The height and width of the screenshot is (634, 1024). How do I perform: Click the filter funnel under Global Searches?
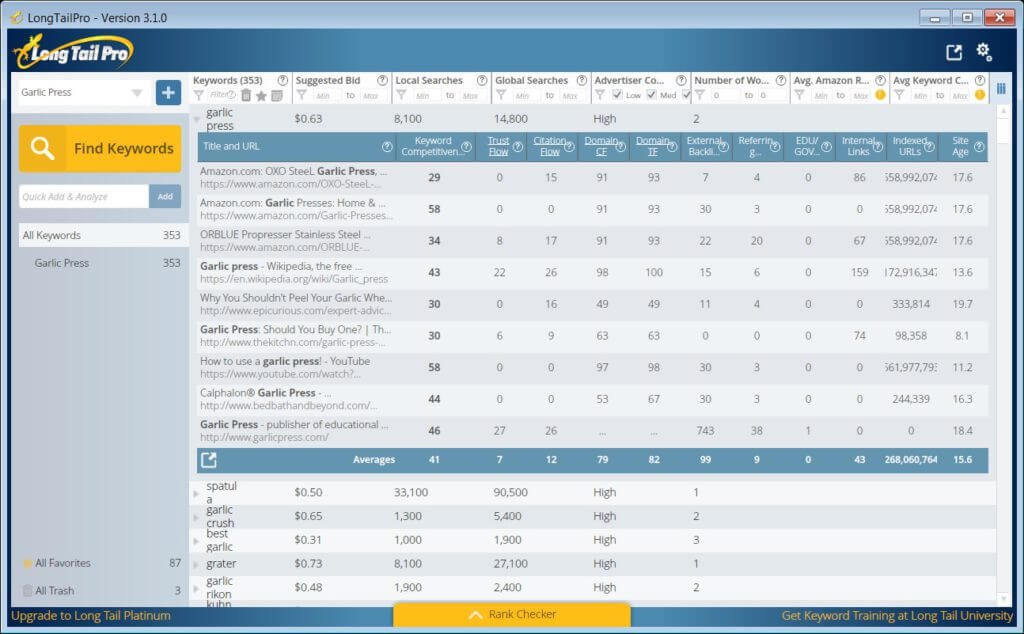(x=501, y=95)
